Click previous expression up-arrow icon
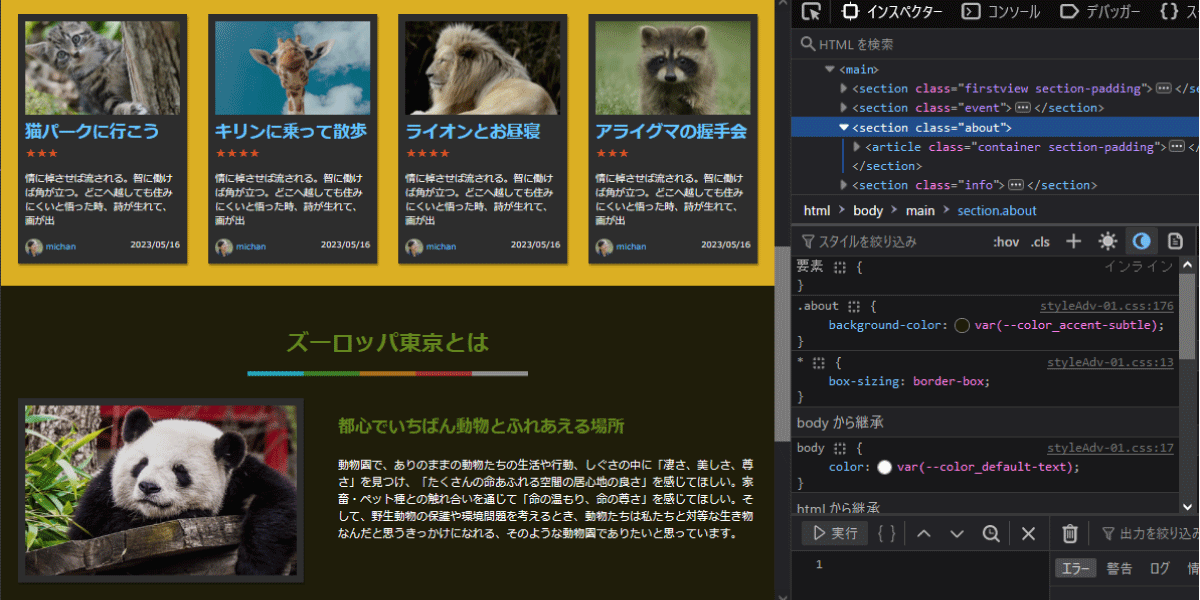Image resolution: width=1200 pixels, height=600 pixels. tap(923, 533)
